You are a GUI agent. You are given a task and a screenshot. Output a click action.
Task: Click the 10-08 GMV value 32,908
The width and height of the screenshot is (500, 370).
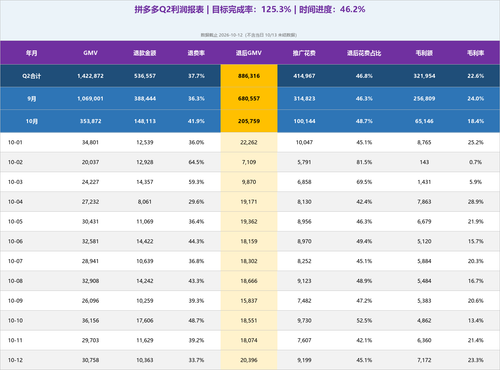coord(90,281)
